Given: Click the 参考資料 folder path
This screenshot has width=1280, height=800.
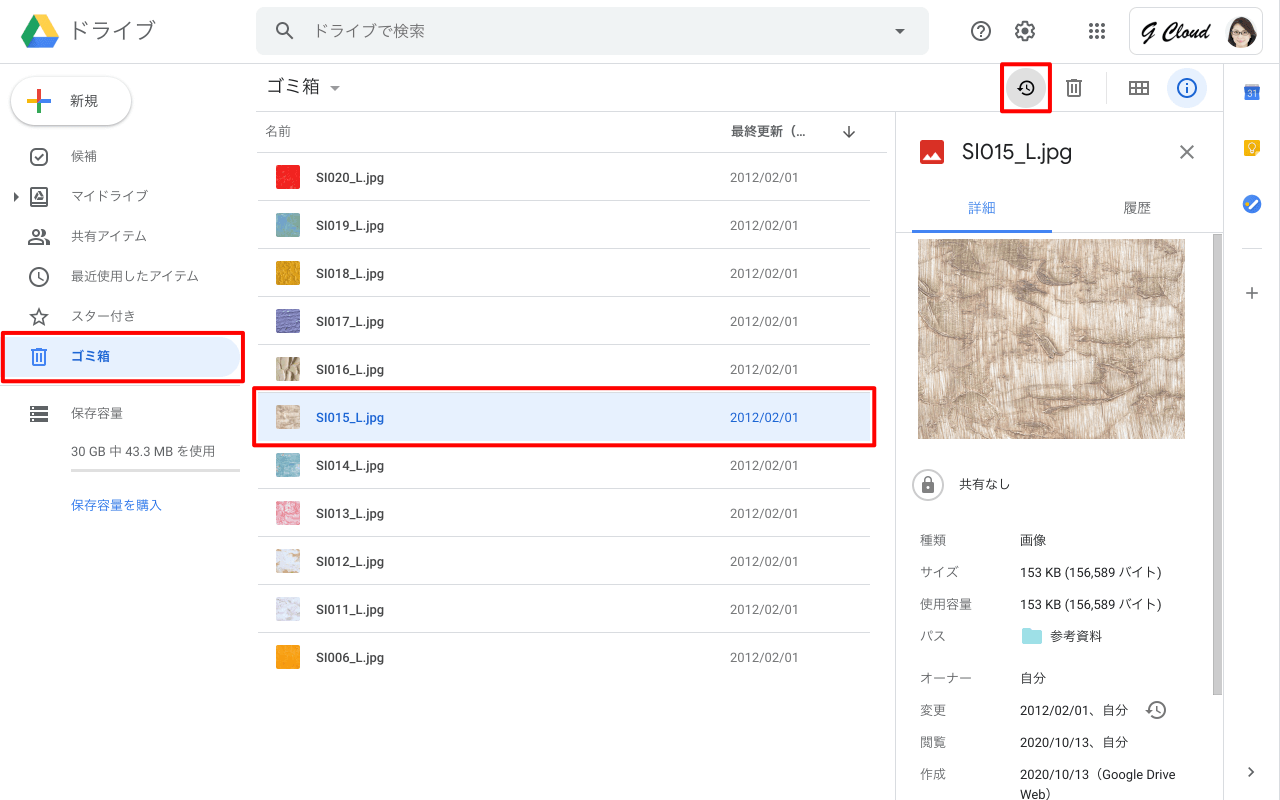Looking at the screenshot, I should (x=1062, y=636).
